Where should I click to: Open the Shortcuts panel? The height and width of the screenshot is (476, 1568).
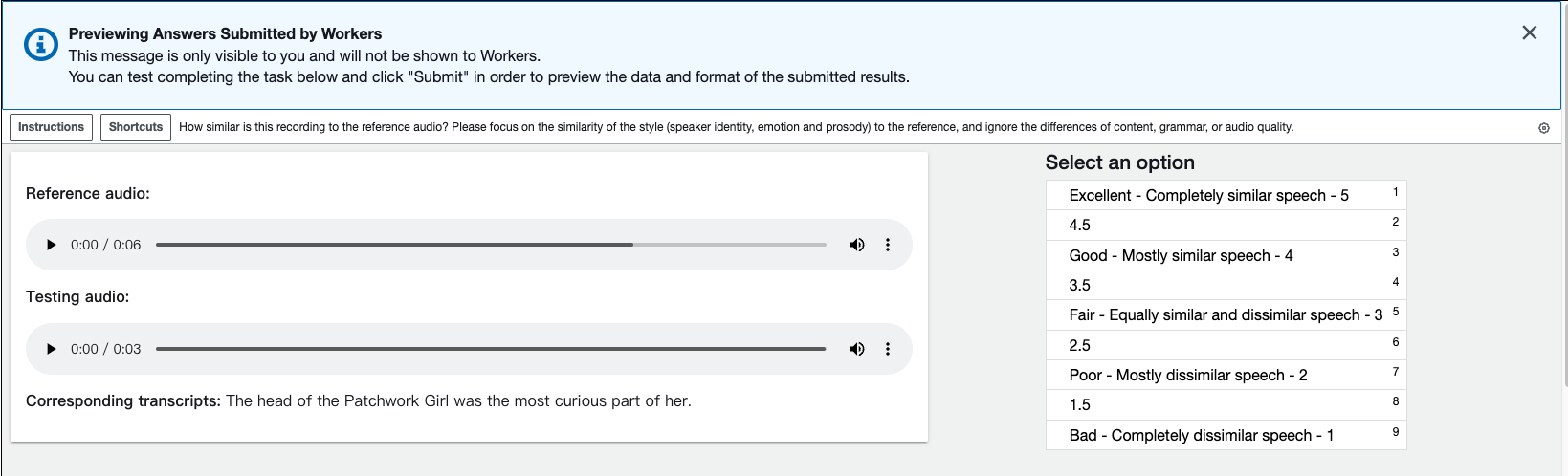pyautogui.click(x=136, y=127)
